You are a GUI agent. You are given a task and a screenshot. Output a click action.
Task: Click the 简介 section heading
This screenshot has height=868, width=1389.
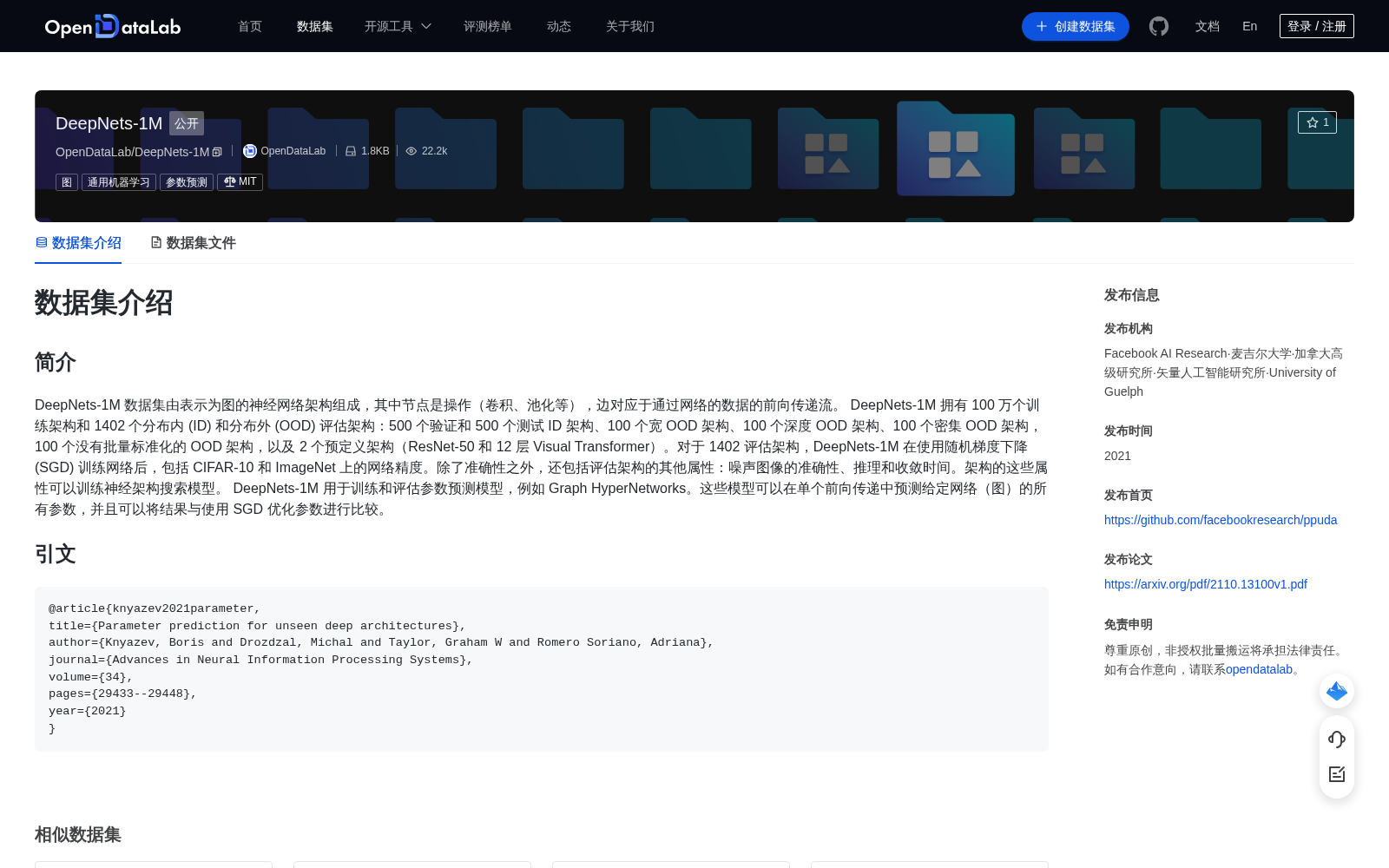point(56,362)
